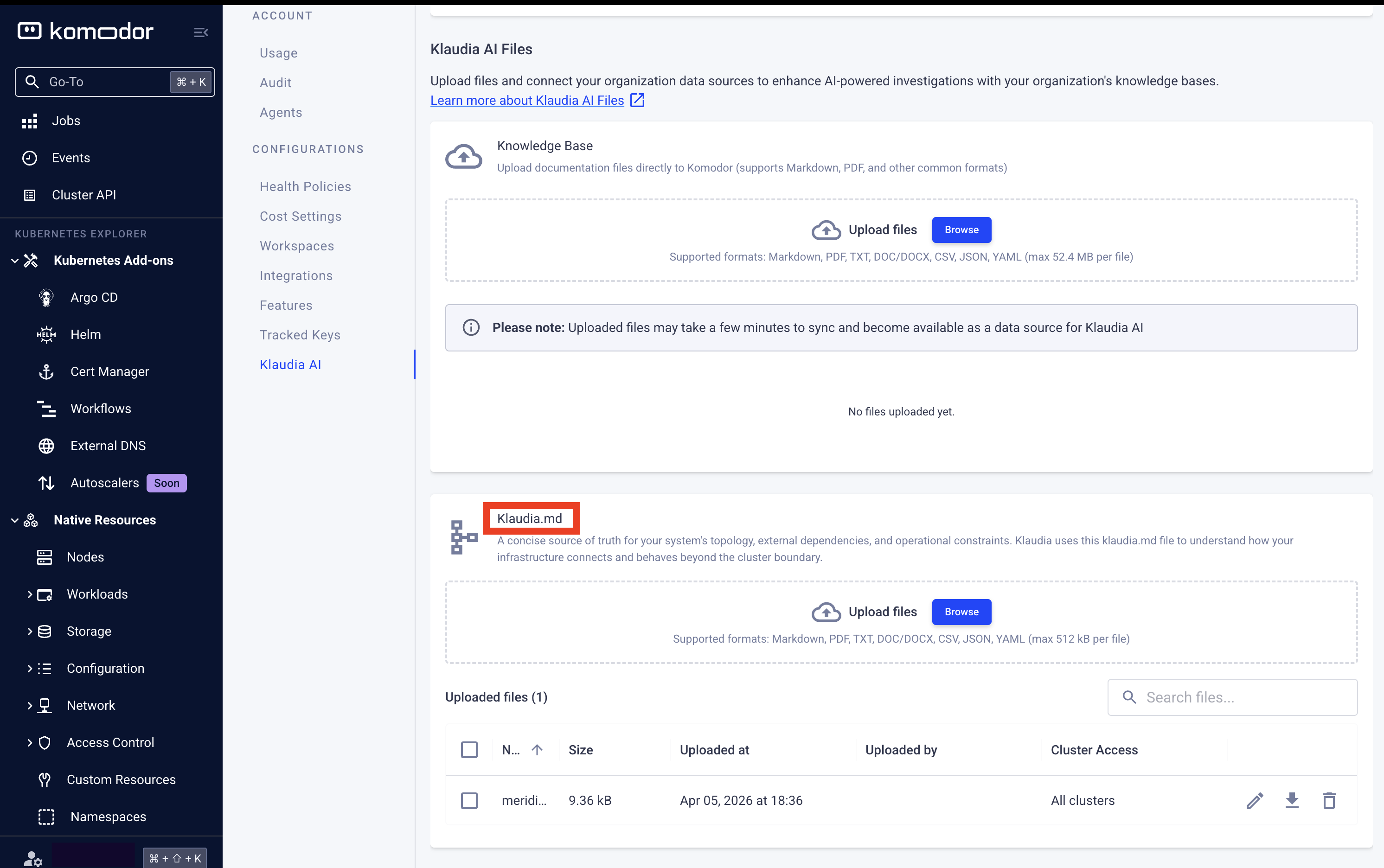This screenshot has width=1384, height=868.
Task: Open the Helm section
Action: pyautogui.click(x=85, y=335)
